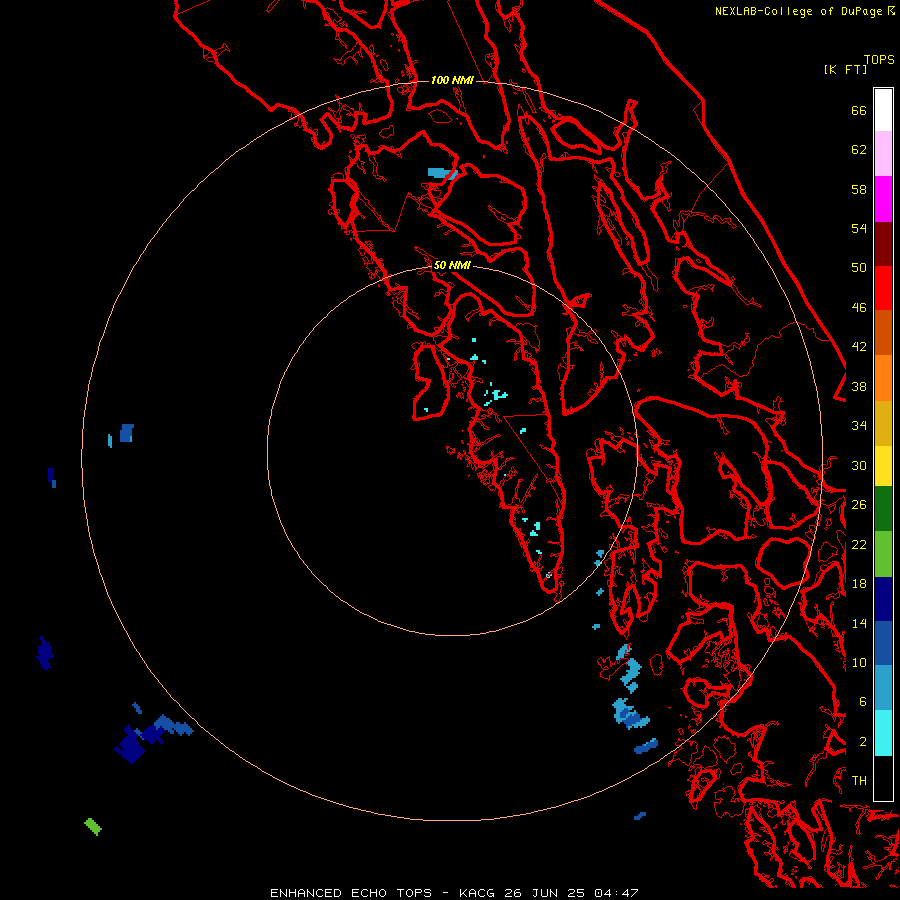
Task: Click the magenta 58 kft legend swatch
Action: (x=883, y=199)
